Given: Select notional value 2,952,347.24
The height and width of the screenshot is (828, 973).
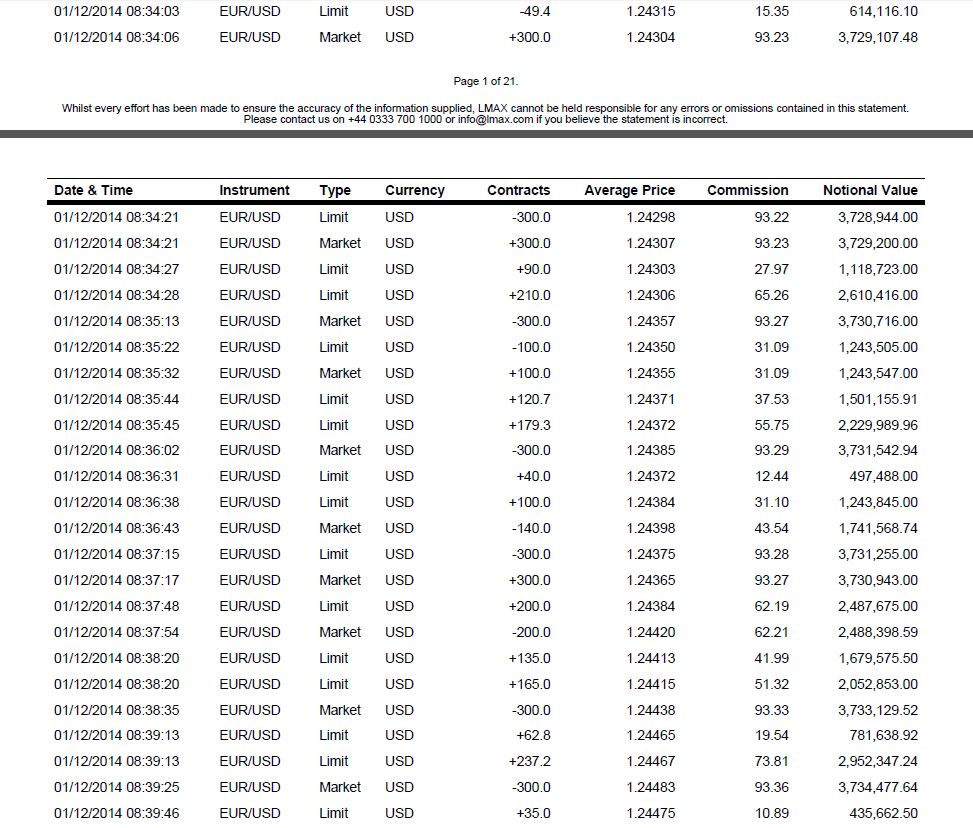Looking at the screenshot, I should [877, 762].
